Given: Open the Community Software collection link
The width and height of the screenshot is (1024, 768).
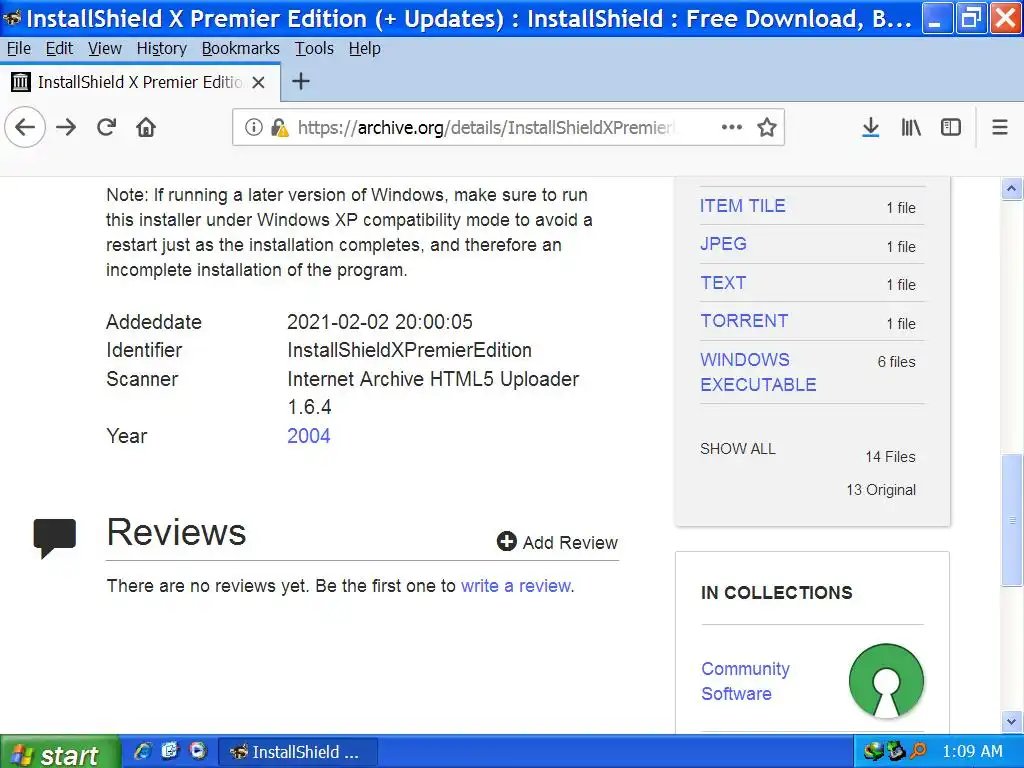Looking at the screenshot, I should pyautogui.click(x=745, y=681).
